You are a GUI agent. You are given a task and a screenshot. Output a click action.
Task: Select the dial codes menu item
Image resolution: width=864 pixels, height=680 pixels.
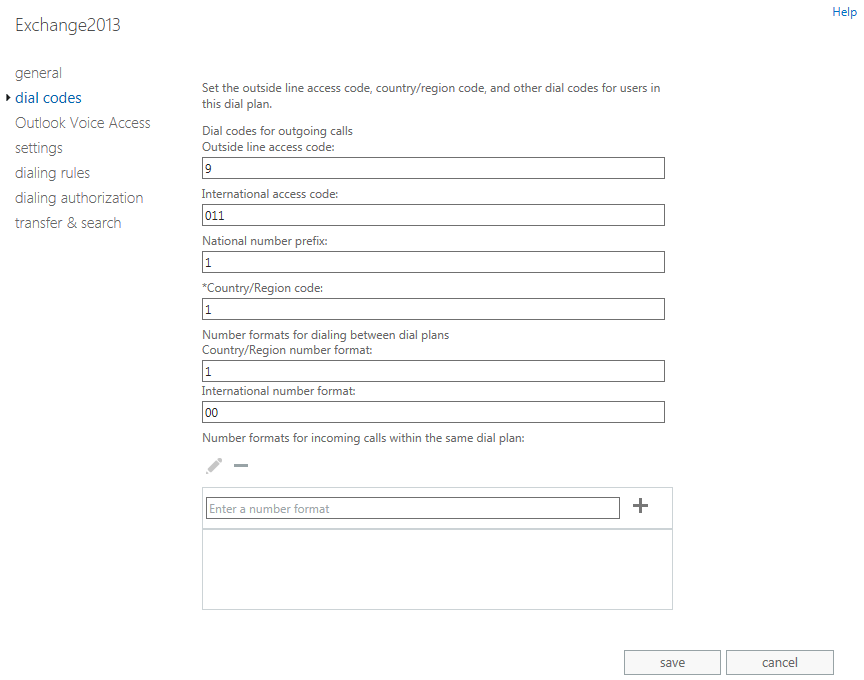(49, 98)
